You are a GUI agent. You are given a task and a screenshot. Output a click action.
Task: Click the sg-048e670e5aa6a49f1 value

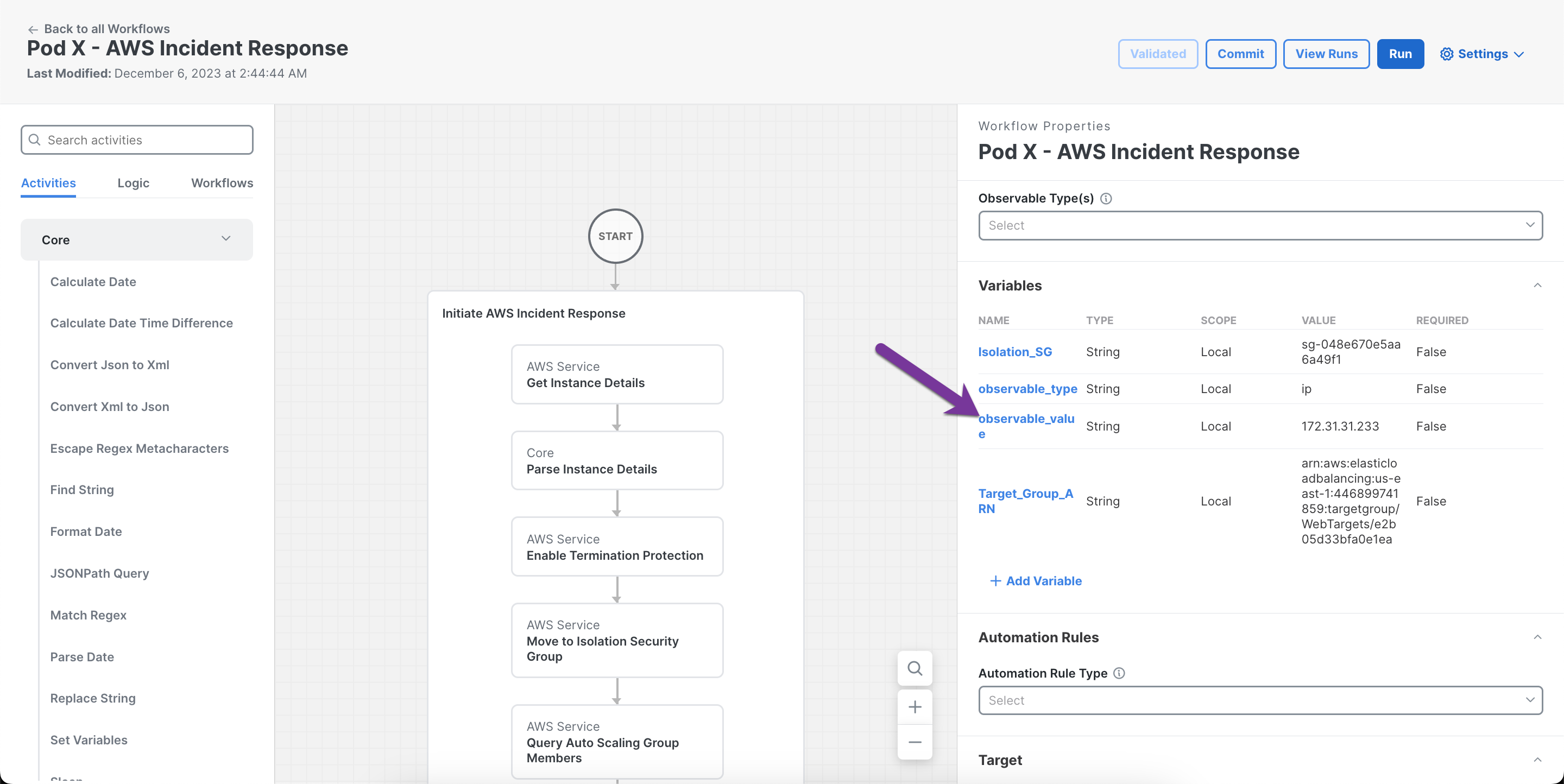(x=1350, y=352)
